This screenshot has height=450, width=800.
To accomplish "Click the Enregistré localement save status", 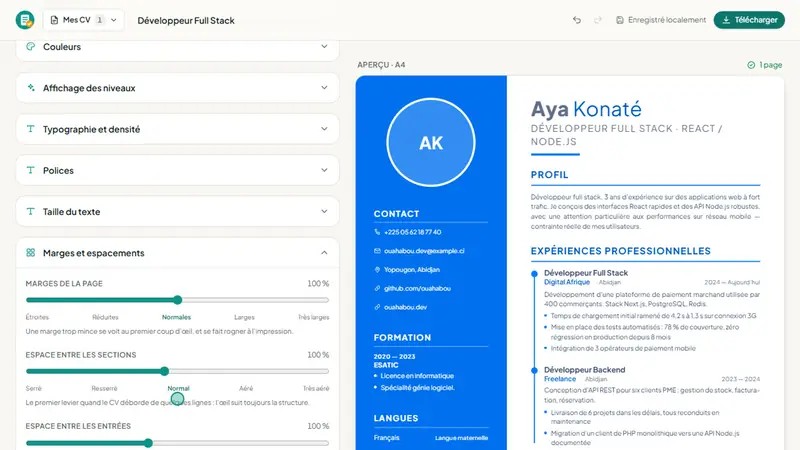I will click(x=661, y=20).
